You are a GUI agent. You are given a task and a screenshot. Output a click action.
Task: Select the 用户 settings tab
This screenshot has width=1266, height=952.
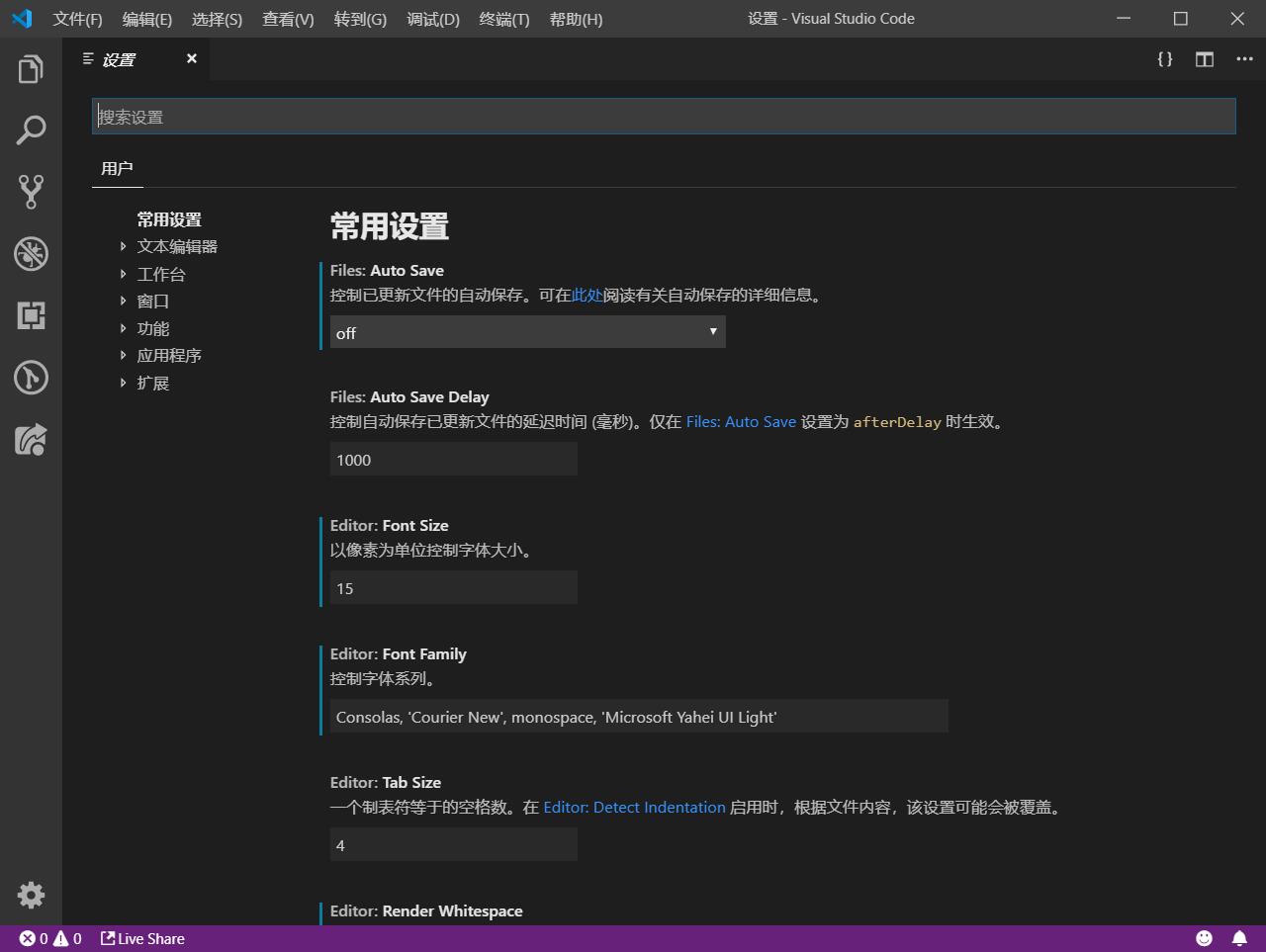pos(117,168)
